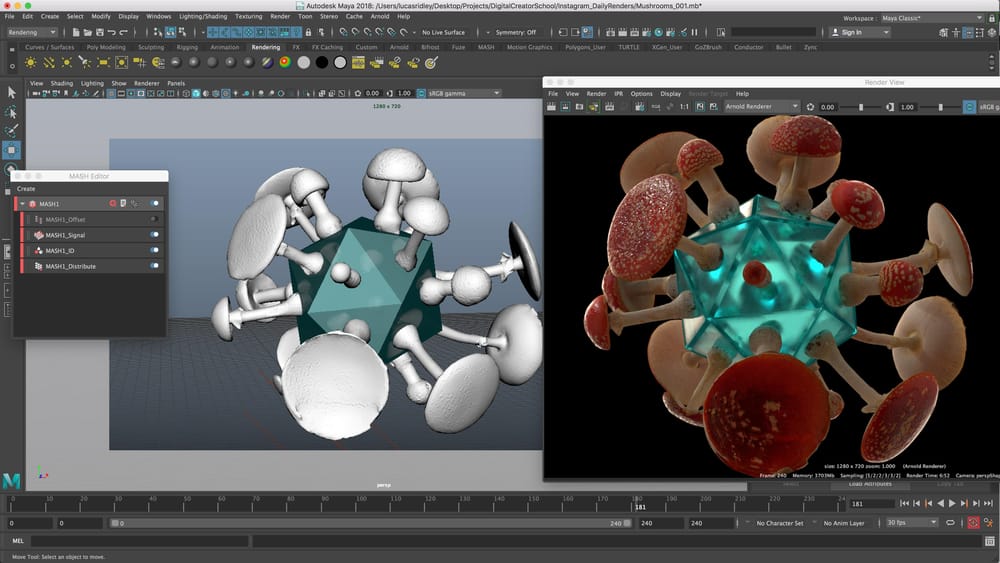Adjust the Render View gamma slider
Image resolution: width=1000 pixels, height=563 pixels.
941,107
